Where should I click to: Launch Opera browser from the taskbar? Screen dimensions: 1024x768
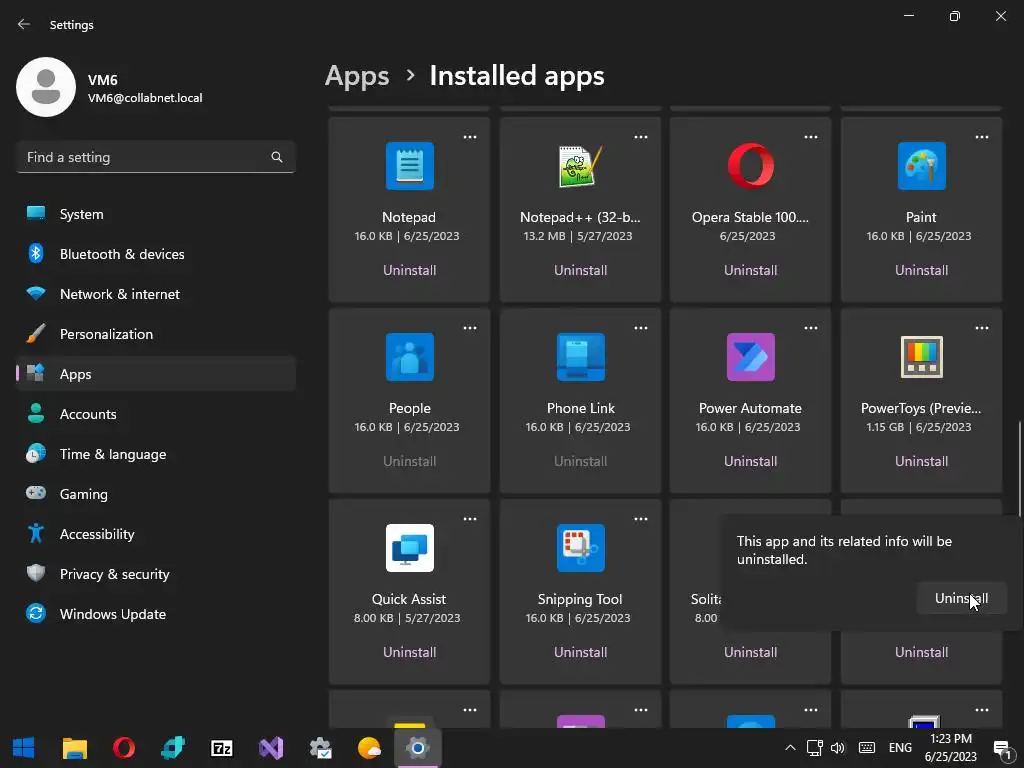pos(123,748)
